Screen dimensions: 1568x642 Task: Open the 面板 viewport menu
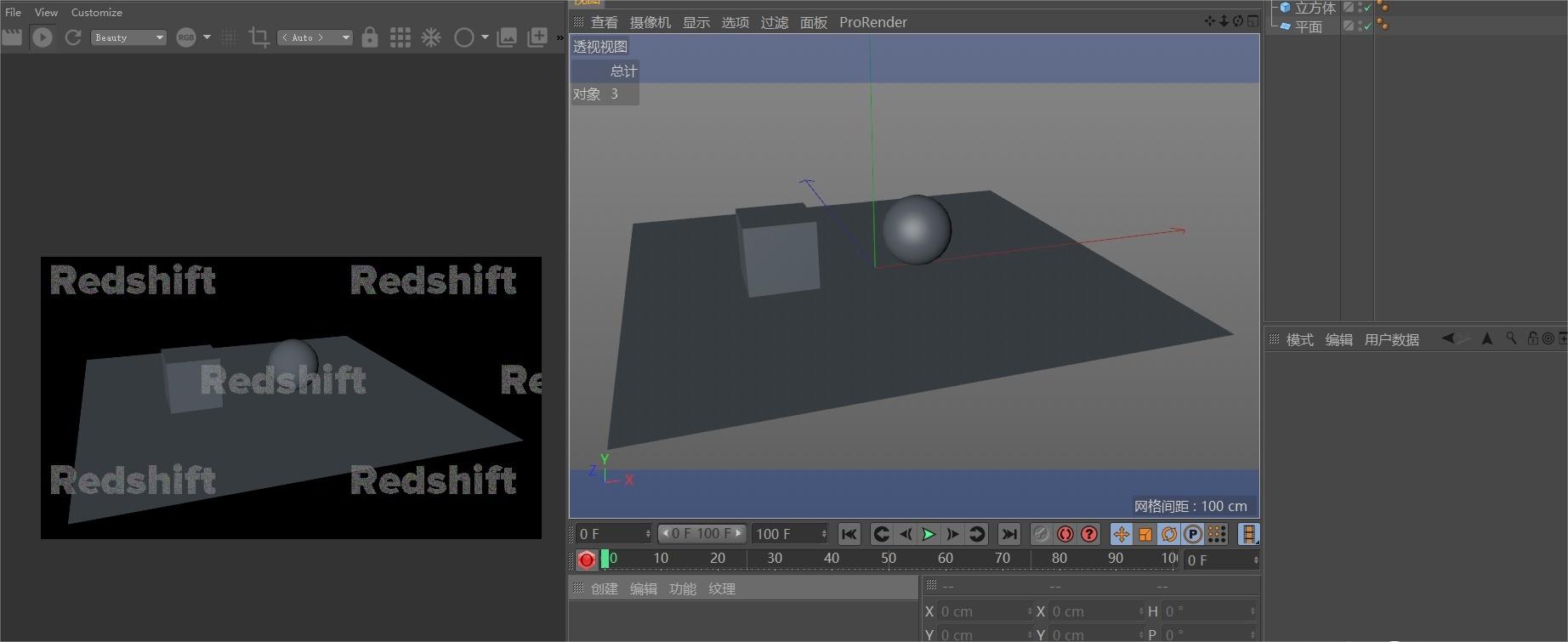click(x=814, y=22)
